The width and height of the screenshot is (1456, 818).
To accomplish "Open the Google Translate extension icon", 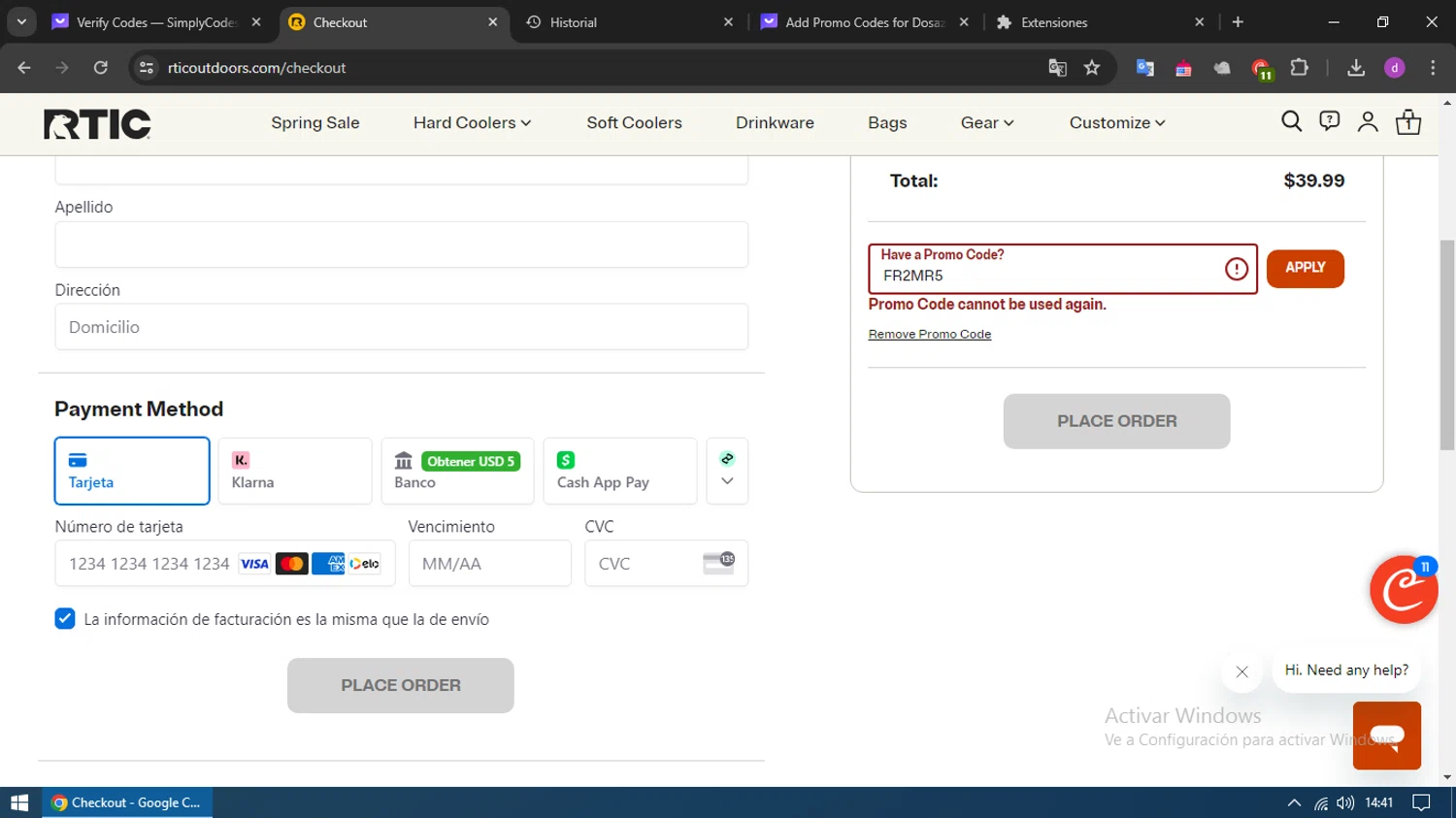I will tap(1145, 68).
